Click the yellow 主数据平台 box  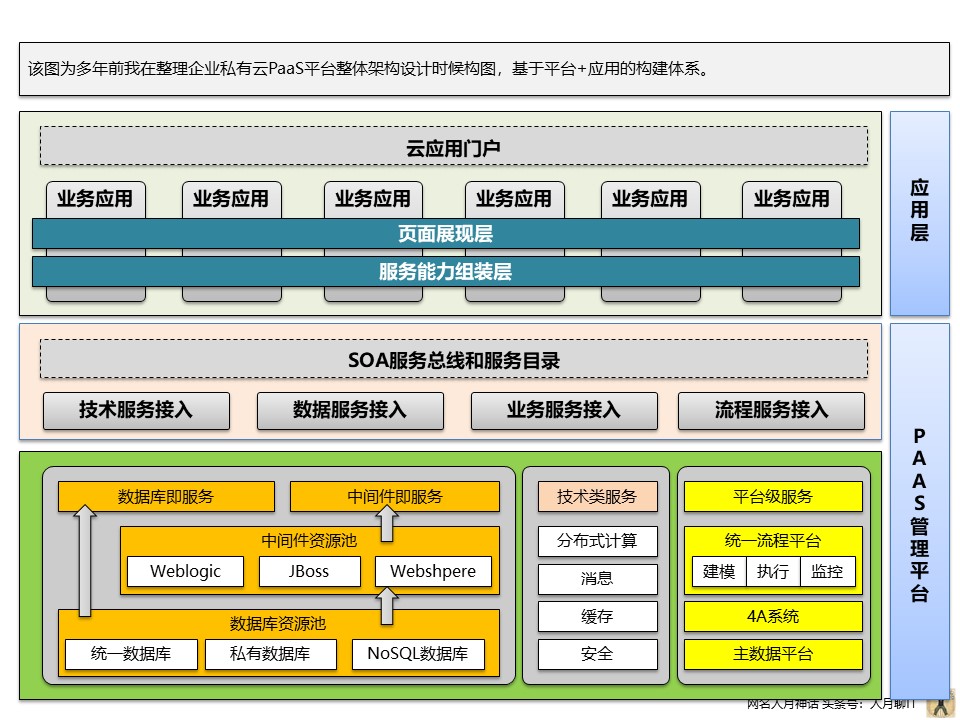(x=772, y=654)
